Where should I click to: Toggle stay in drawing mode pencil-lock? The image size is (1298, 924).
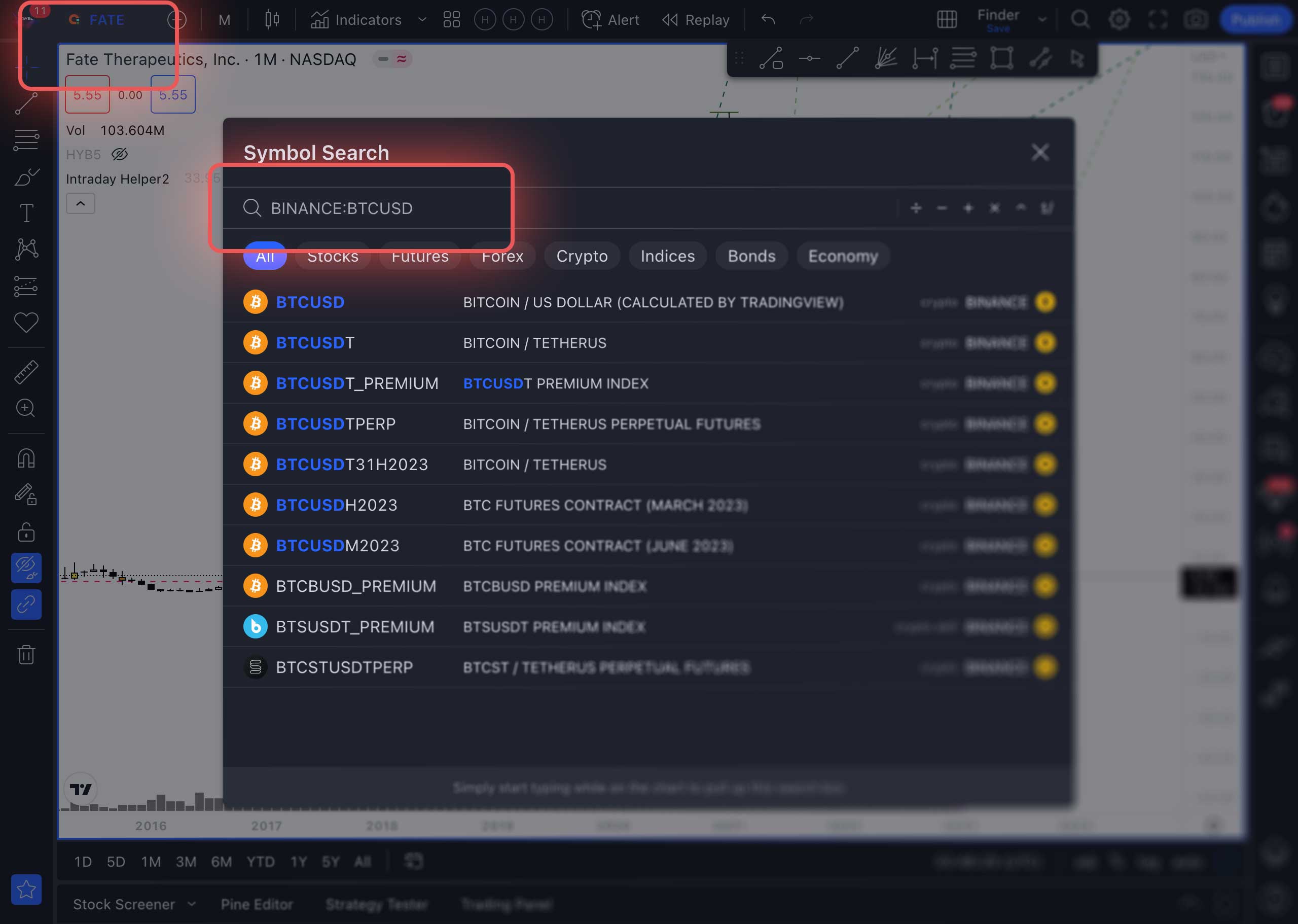26,494
